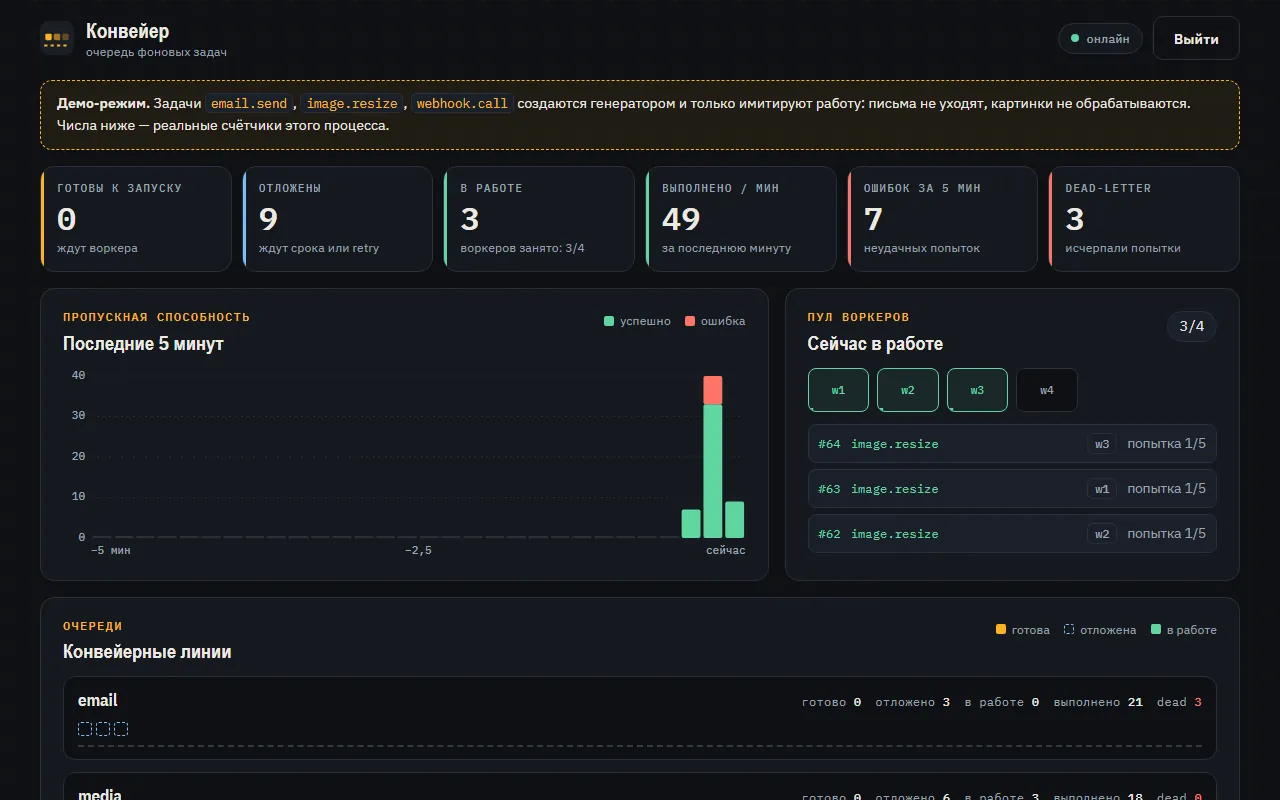Screen dimensions: 1280x800
Task: Select worker chip w2
Action: 908,390
